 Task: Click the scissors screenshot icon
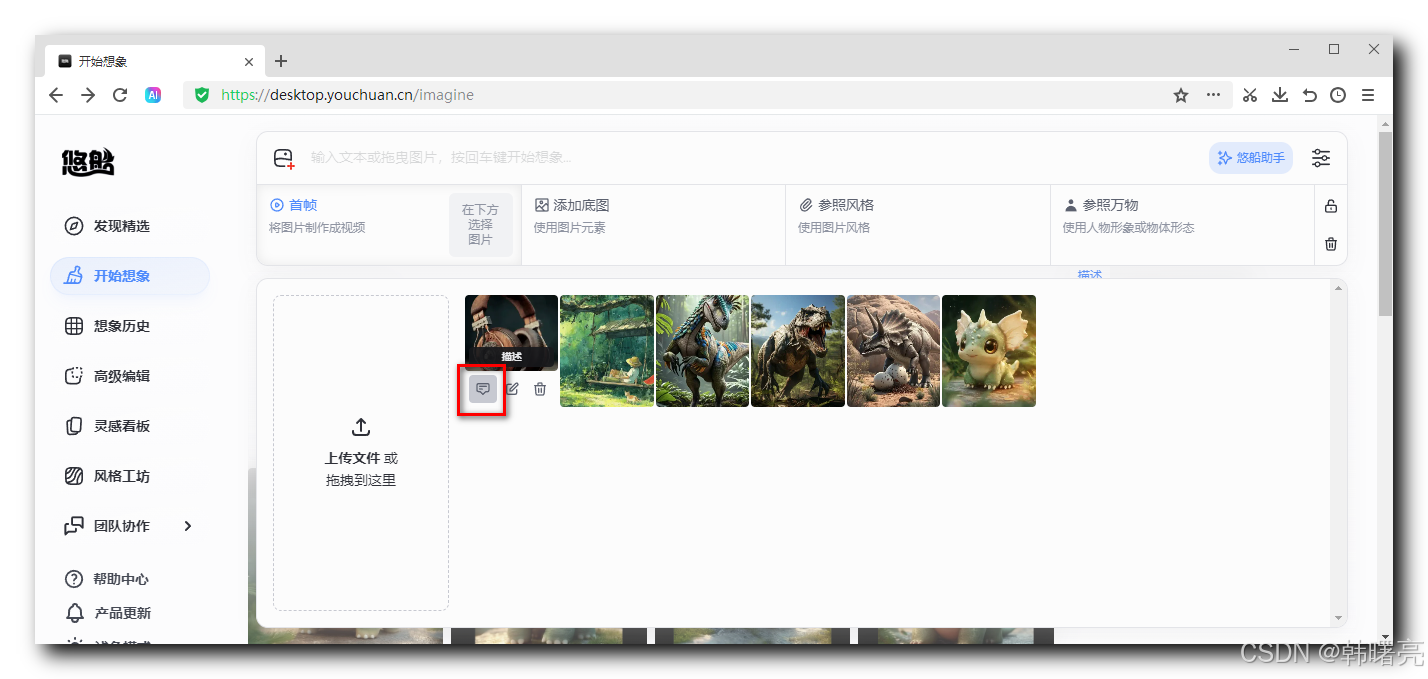coord(1250,95)
